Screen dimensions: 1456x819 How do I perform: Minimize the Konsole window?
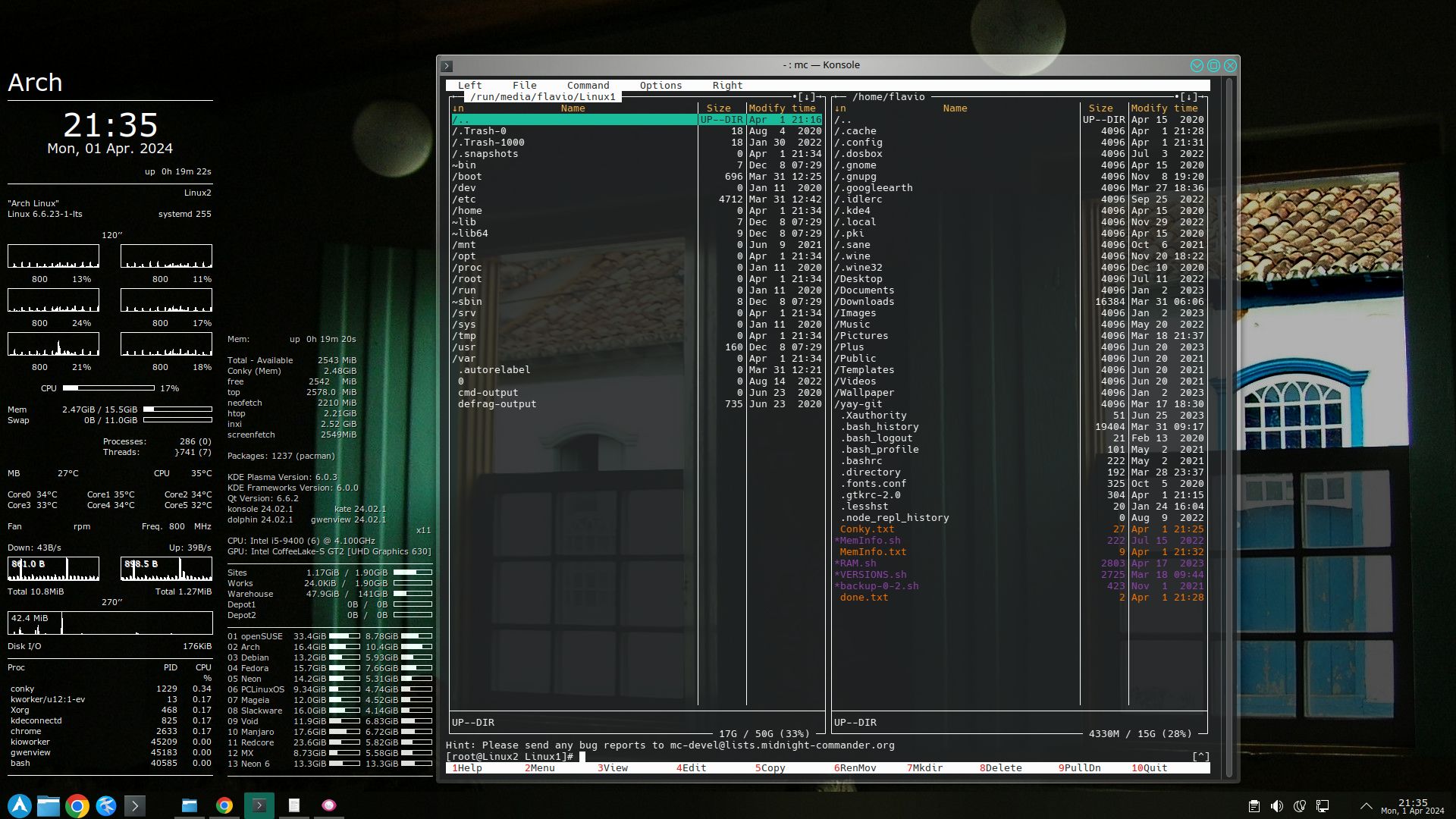1197,66
